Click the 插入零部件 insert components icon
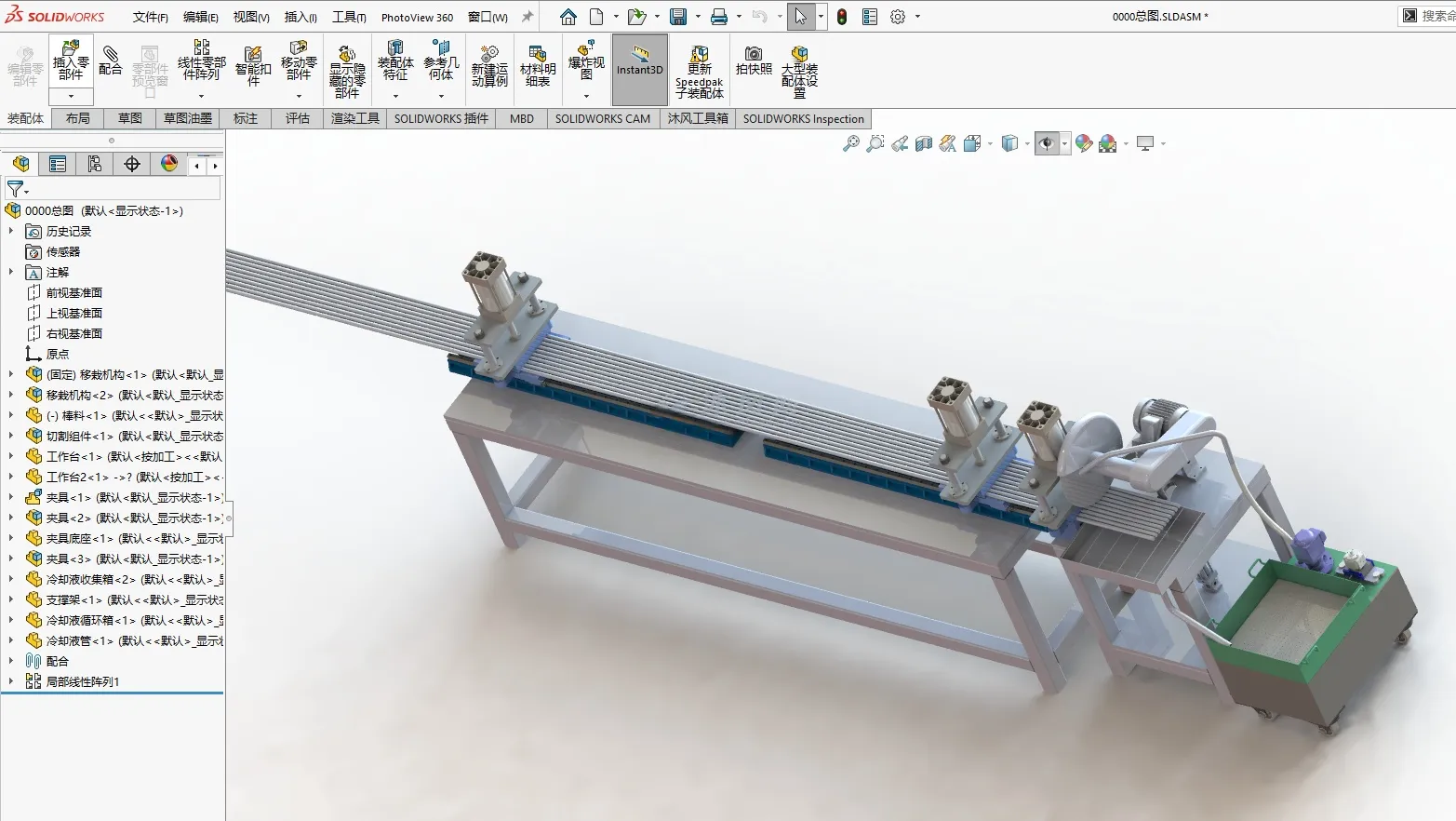 (x=71, y=61)
